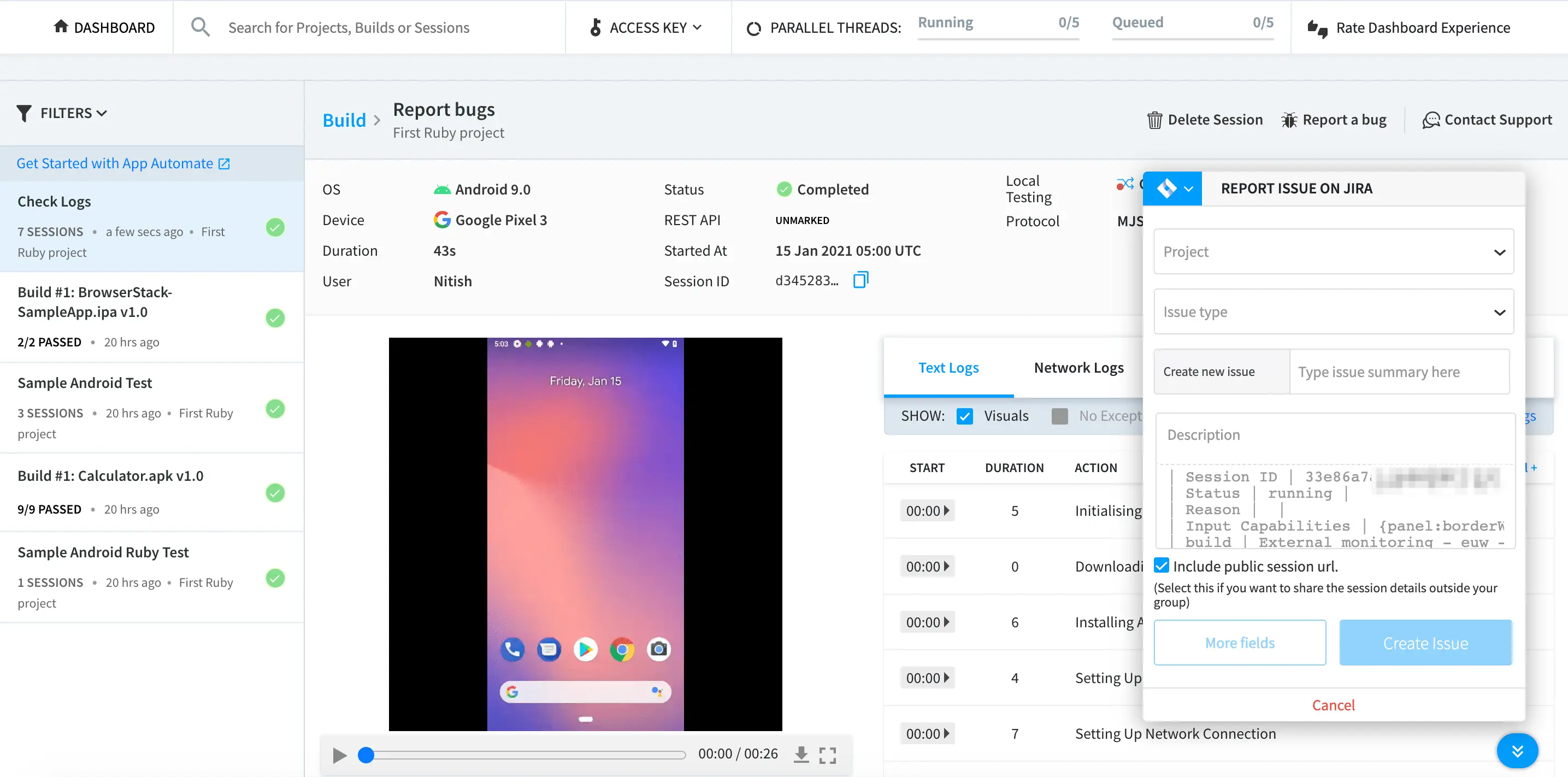Cancel the Jira issue report
Viewport: 1568px width, 777px height.
coord(1333,704)
